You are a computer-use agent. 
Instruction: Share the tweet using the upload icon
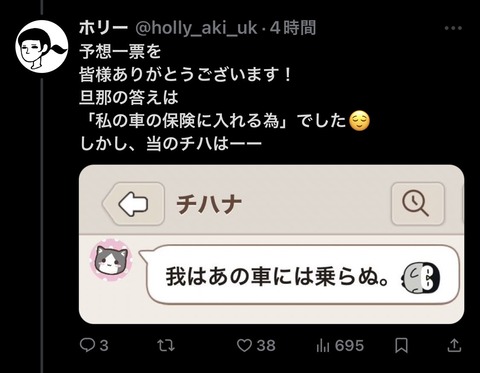click(x=454, y=345)
